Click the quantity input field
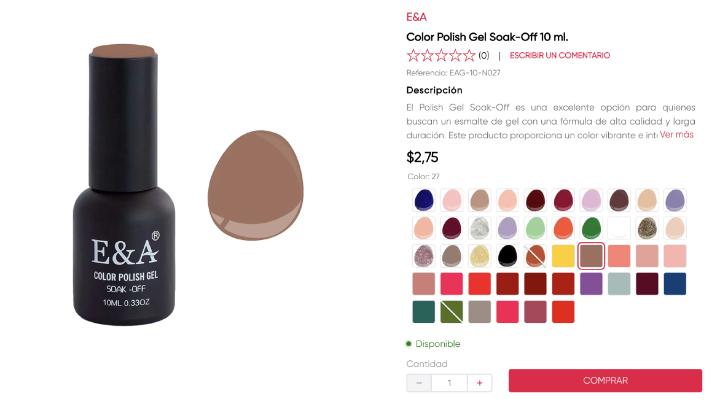Viewport: 720px width, 402px height. coord(450,382)
